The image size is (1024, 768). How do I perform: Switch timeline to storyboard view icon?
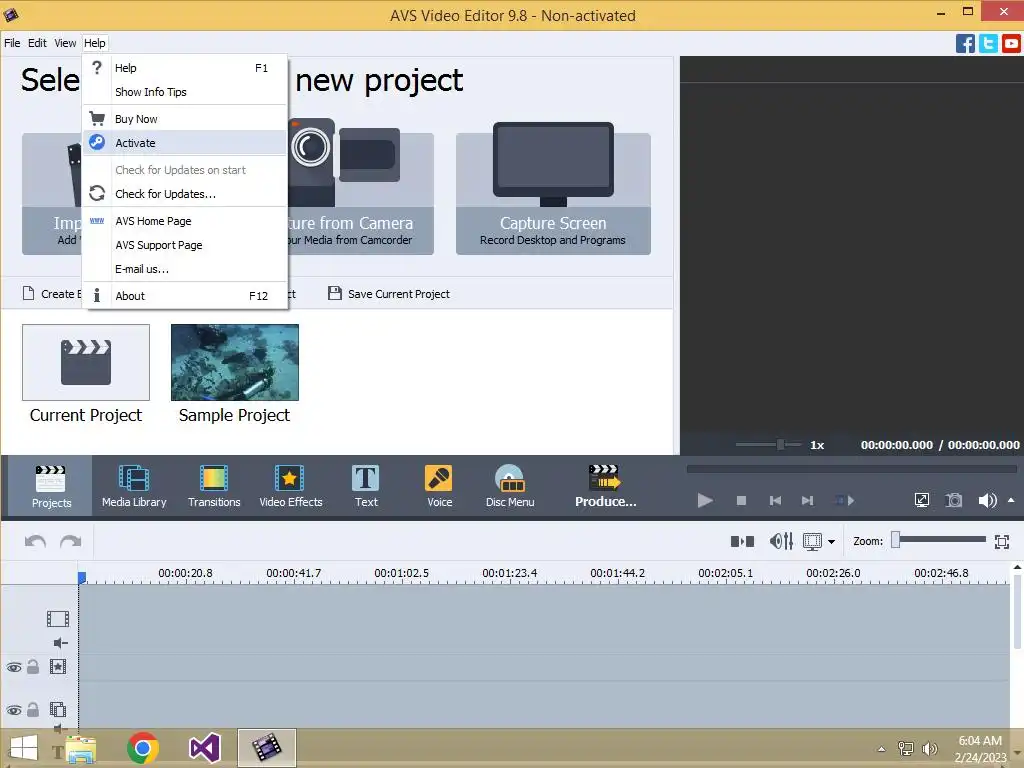(743, 541)
